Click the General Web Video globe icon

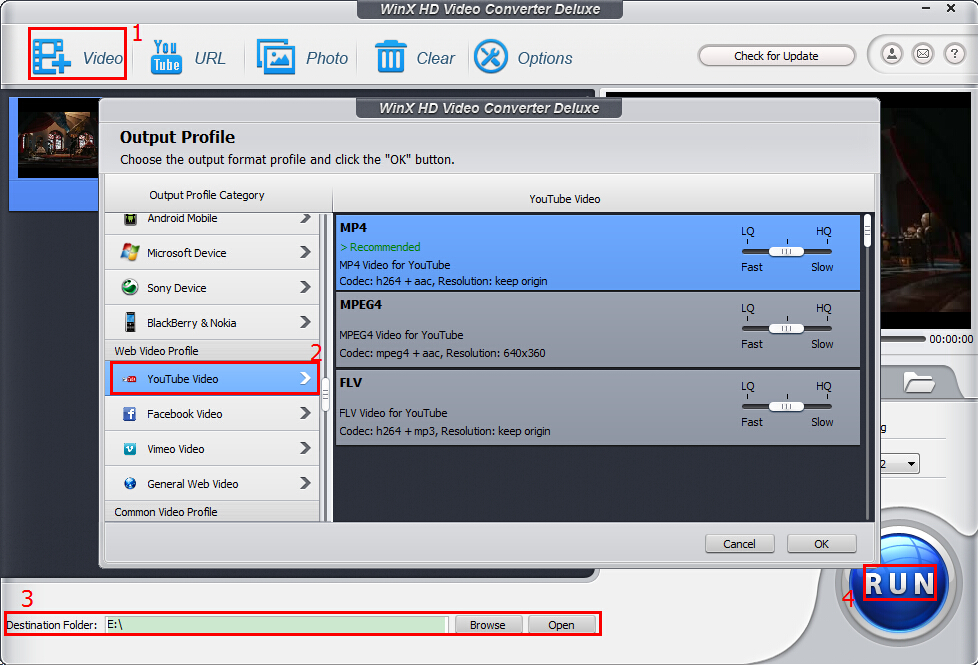coord(130,483)
